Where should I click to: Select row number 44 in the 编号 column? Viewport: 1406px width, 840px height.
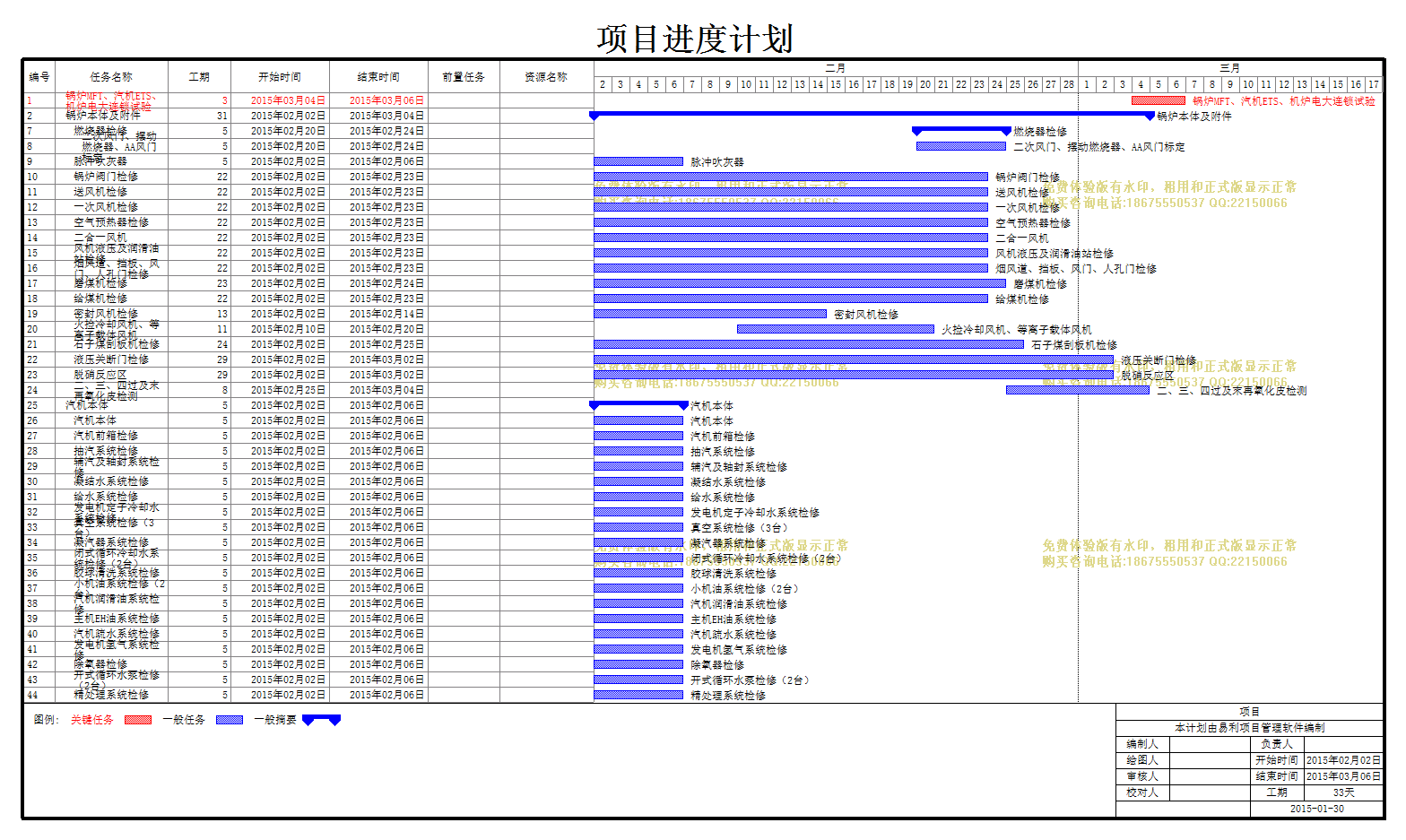(32, 695)
